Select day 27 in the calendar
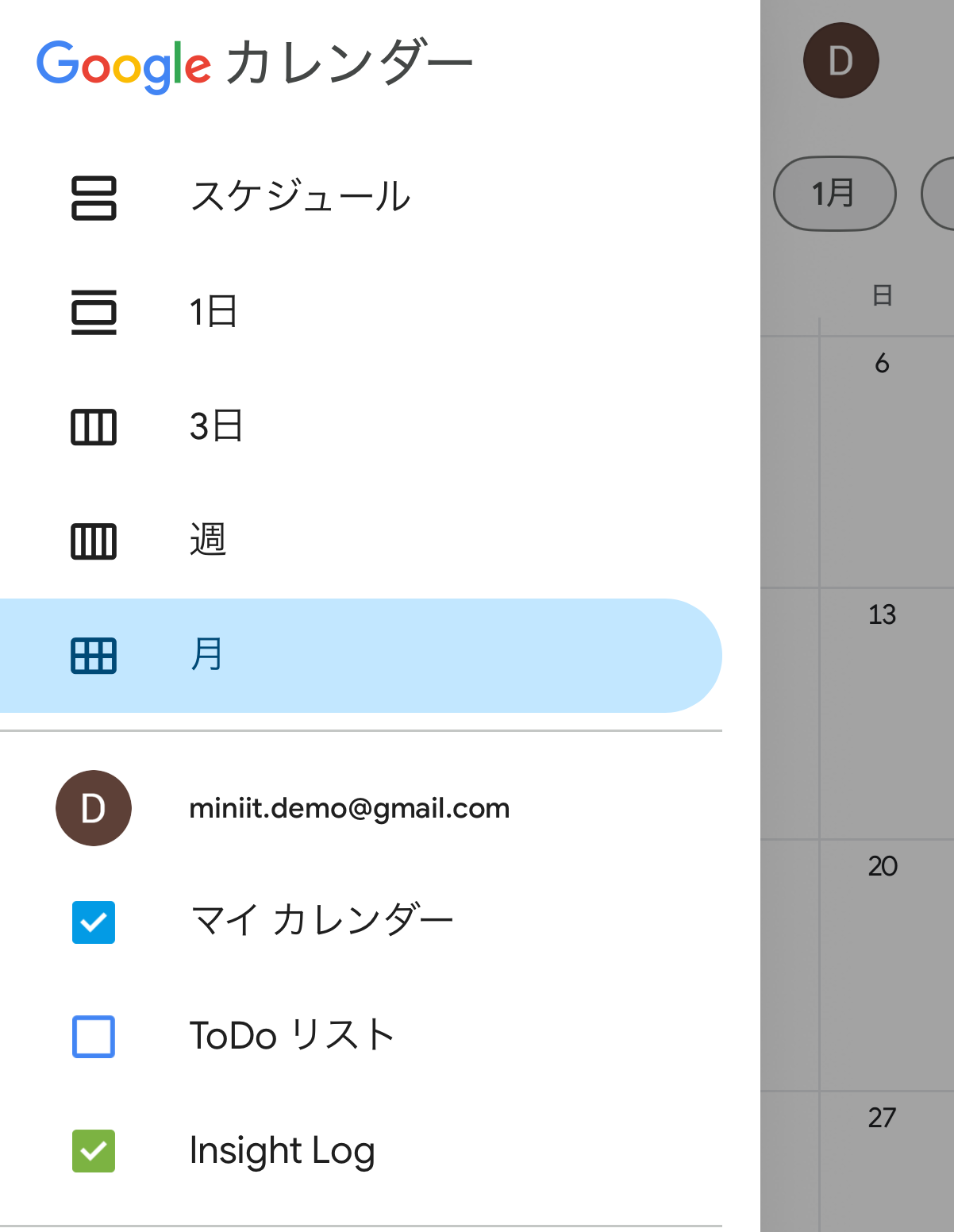The height and width of the screenshot is (1232, 954). point(882,1118)
